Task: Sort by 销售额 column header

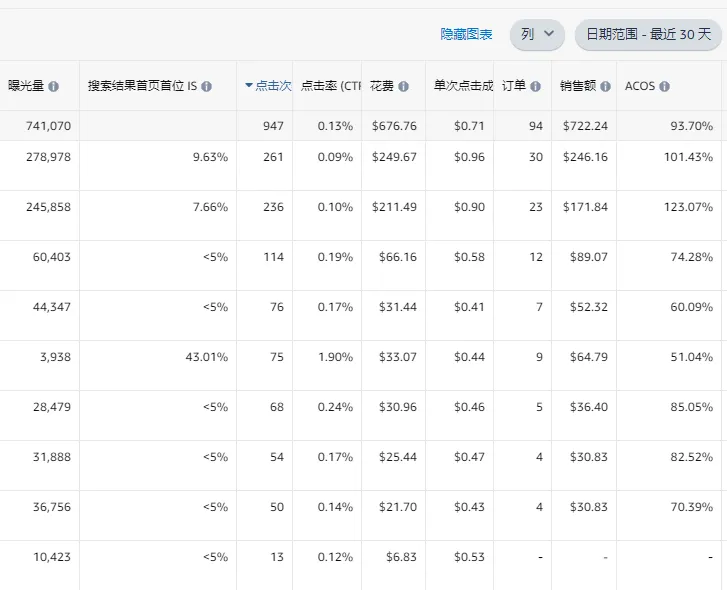Action: tap(578, 86)
